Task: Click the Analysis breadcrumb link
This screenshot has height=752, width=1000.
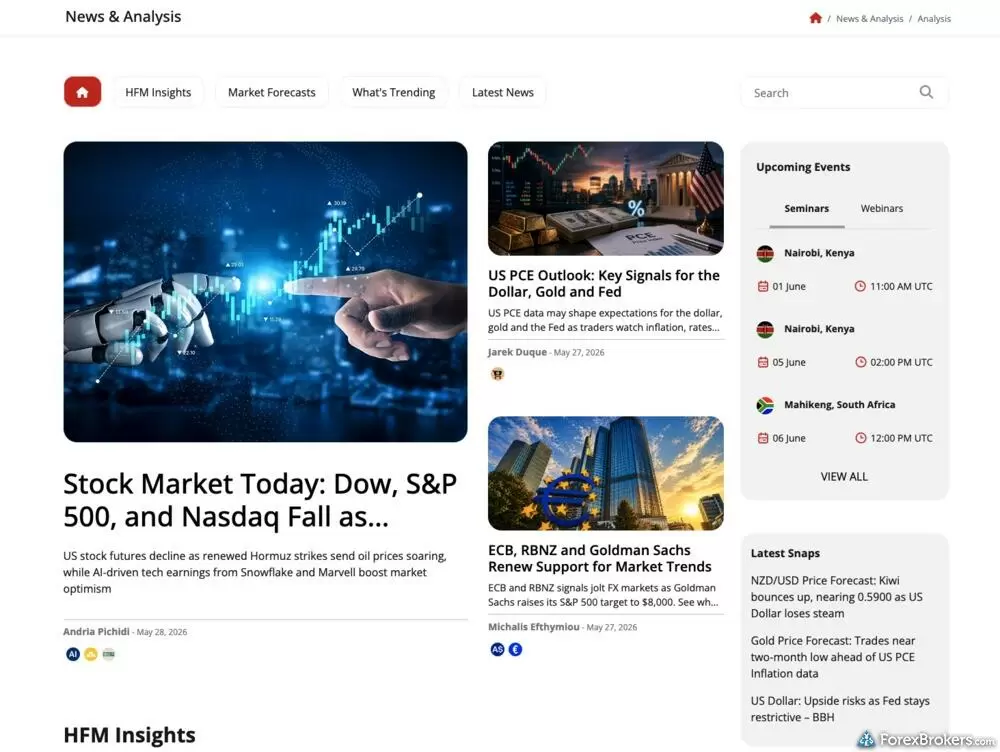Action: coord(934,18)
